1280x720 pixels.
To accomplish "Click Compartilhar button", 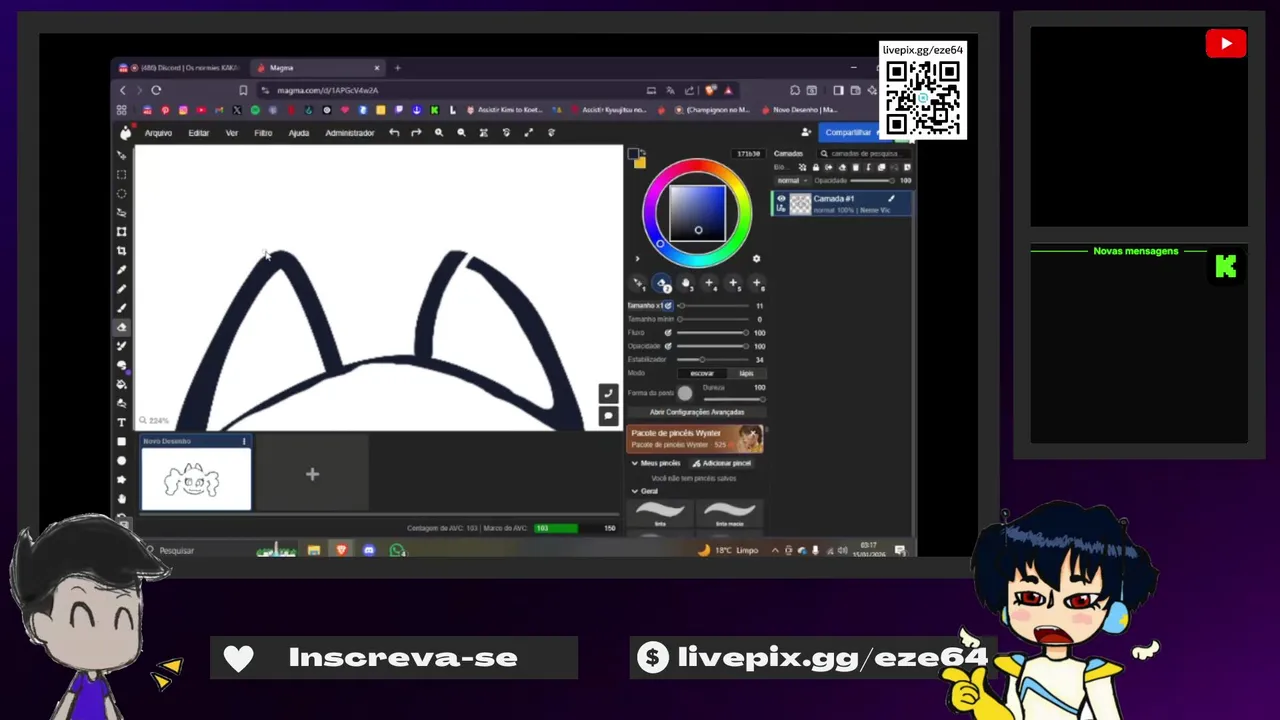I will [x=849, y=132].
